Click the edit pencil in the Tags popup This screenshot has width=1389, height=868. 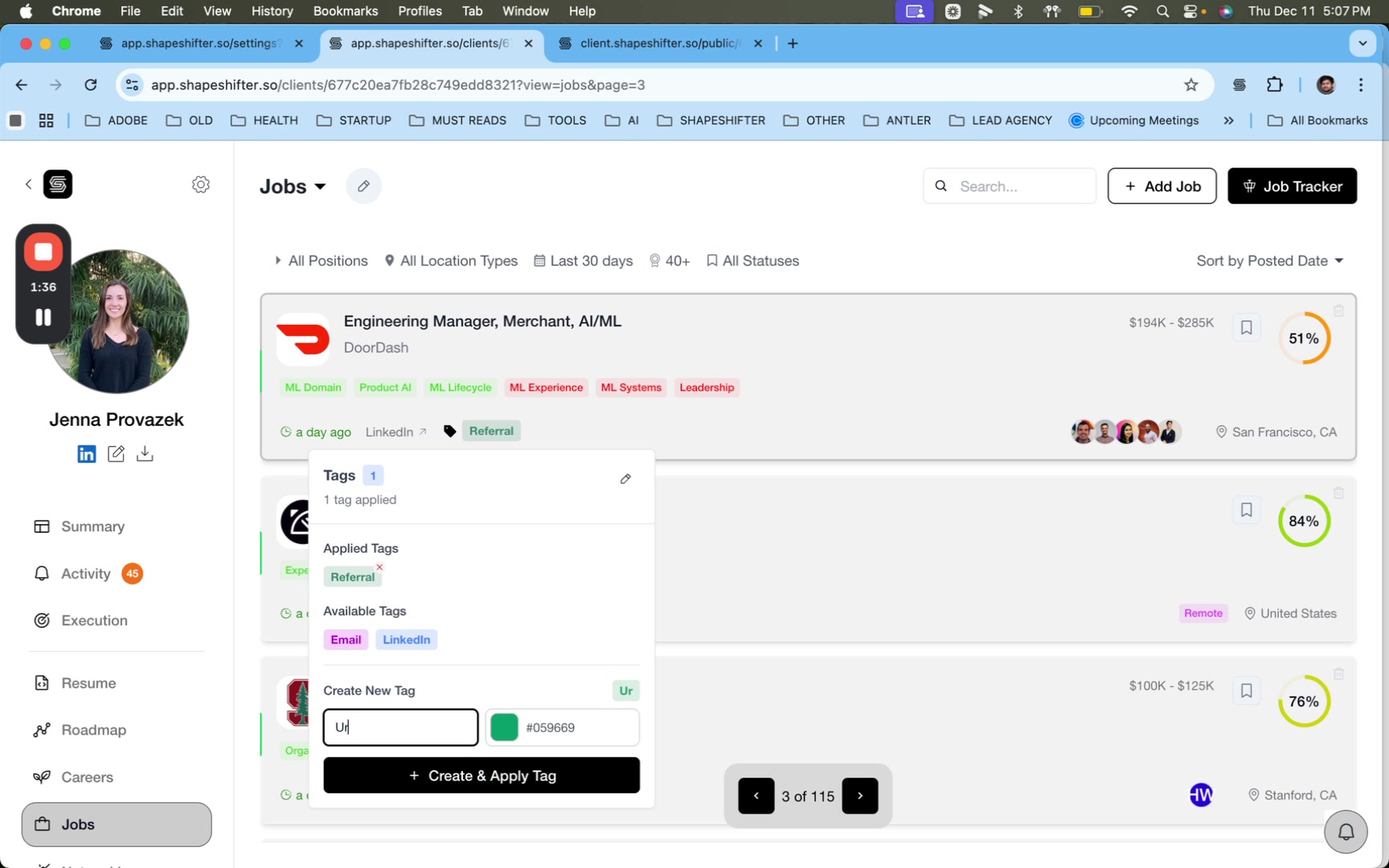click(x=625, y=478)
